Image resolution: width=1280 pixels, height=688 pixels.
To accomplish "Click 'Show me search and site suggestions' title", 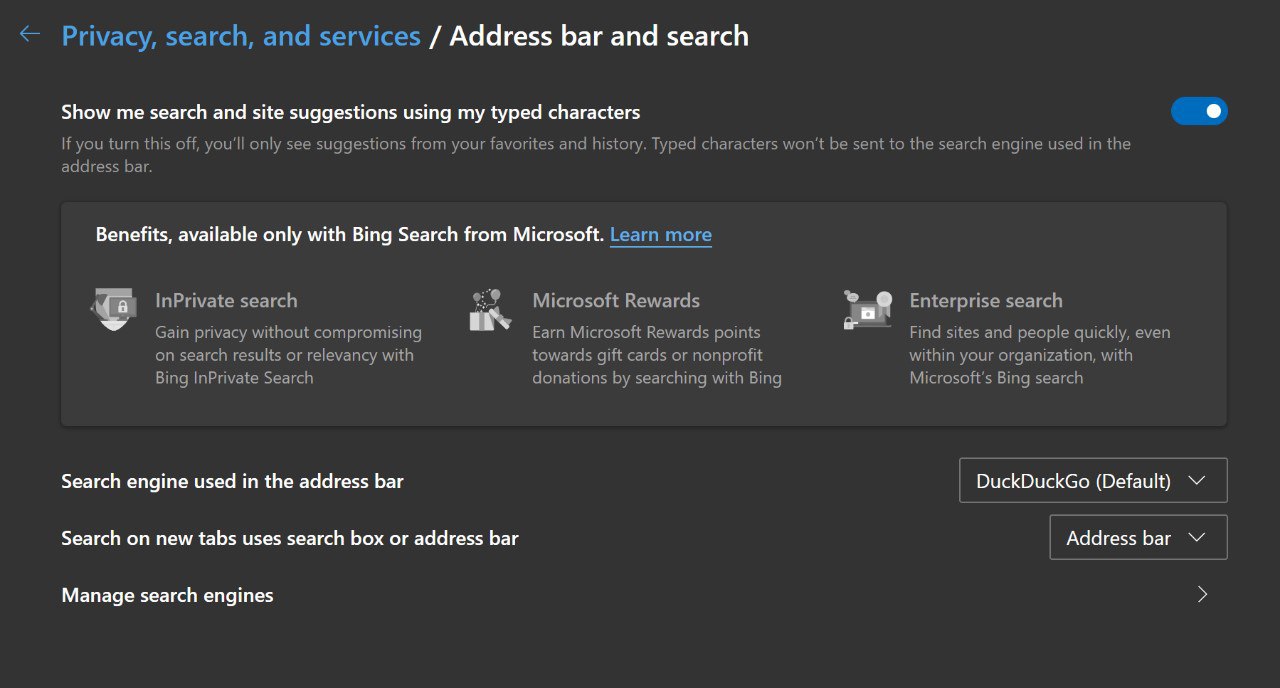I will [x=351, y=112].
